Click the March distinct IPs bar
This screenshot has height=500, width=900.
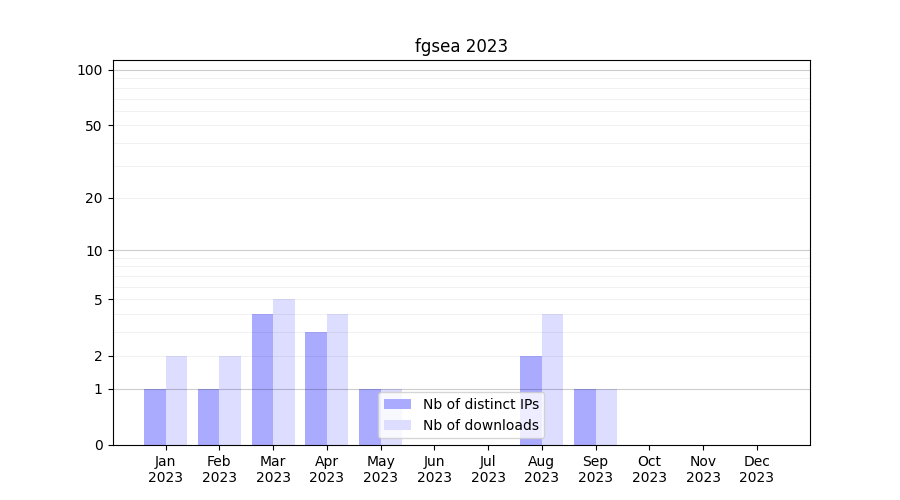262,379
